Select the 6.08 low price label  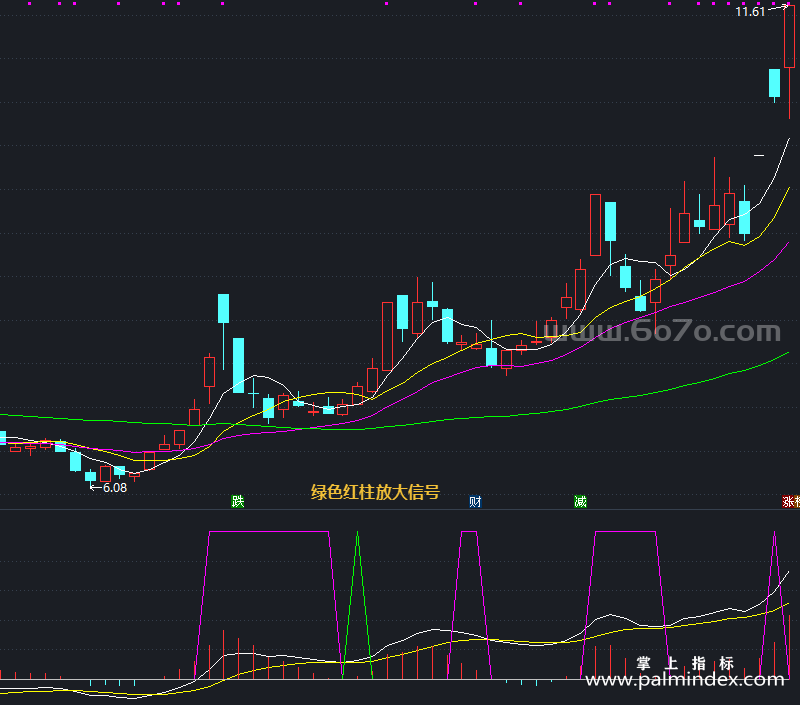(x=115, y=488)
